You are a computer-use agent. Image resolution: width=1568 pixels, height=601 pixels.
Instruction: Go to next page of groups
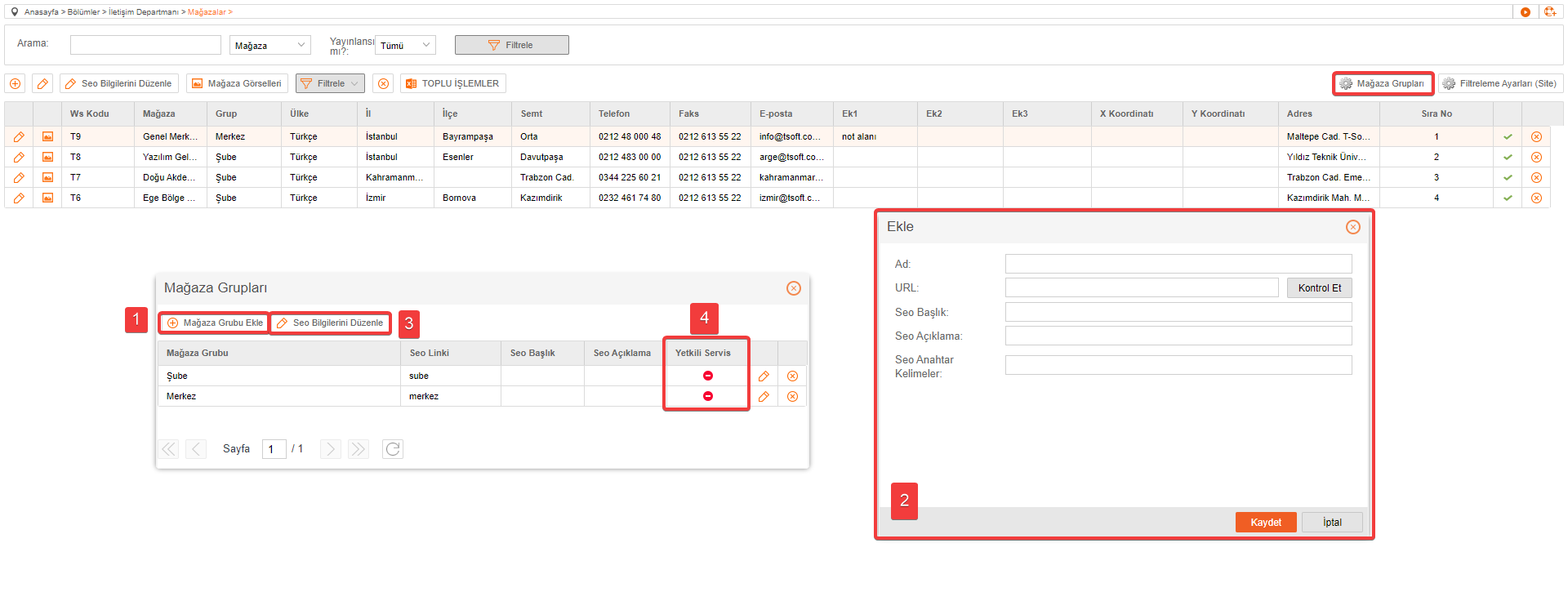click(330, 449)
